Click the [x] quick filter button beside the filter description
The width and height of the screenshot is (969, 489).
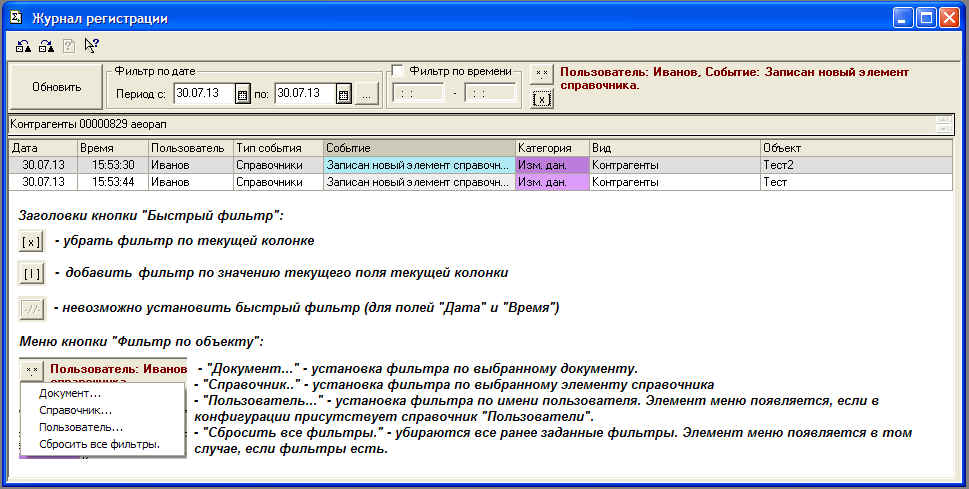click(541, 99)
